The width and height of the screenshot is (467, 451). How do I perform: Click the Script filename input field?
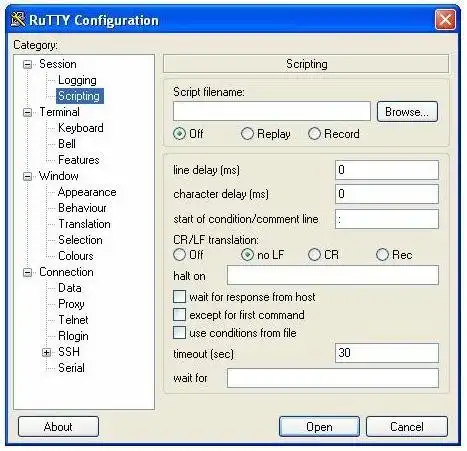[272, 111]
